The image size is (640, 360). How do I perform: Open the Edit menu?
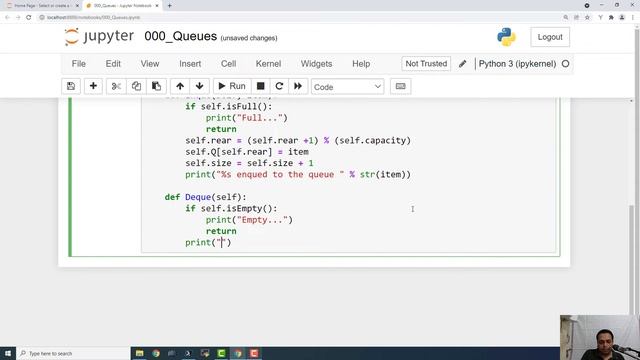113,64
